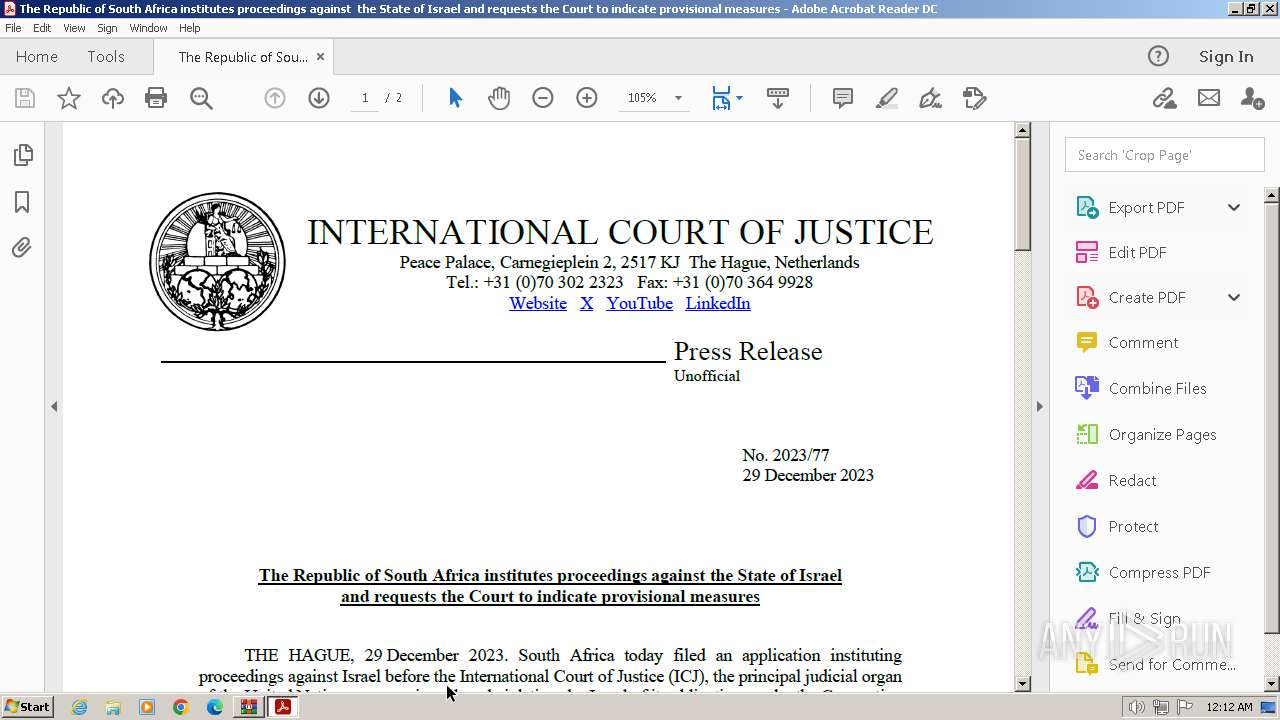This screenshot has width=1280, height=720.
Task: Collapse the left navigation pane arrow
Action: (54, 406)
